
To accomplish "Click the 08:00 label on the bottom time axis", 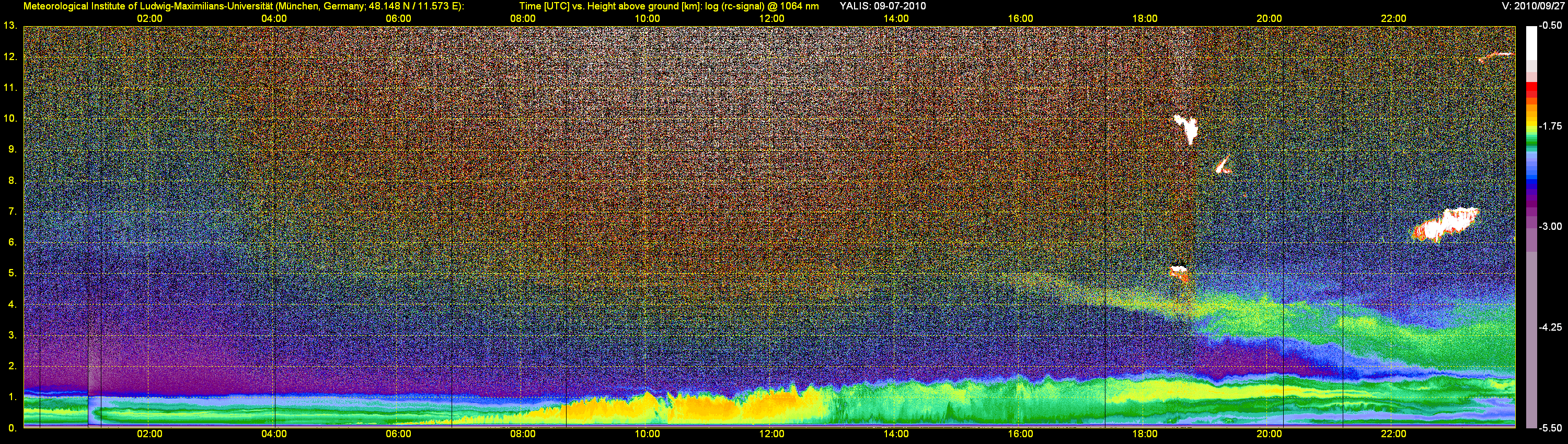I will coord(523,434).
